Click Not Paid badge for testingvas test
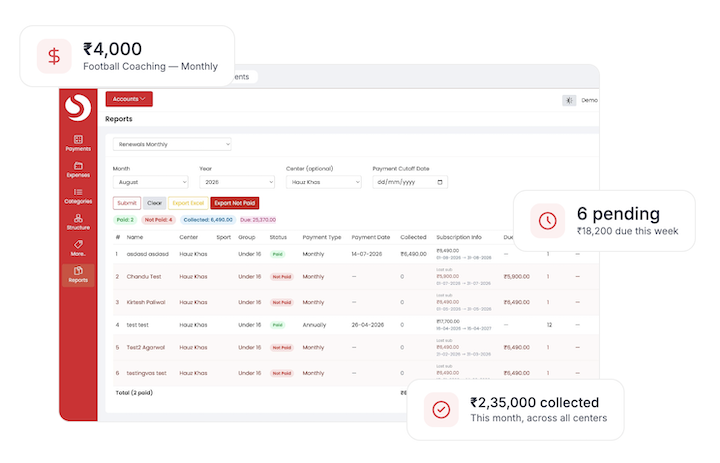Viewport: 720px width, 463px height. coord(282,373)
